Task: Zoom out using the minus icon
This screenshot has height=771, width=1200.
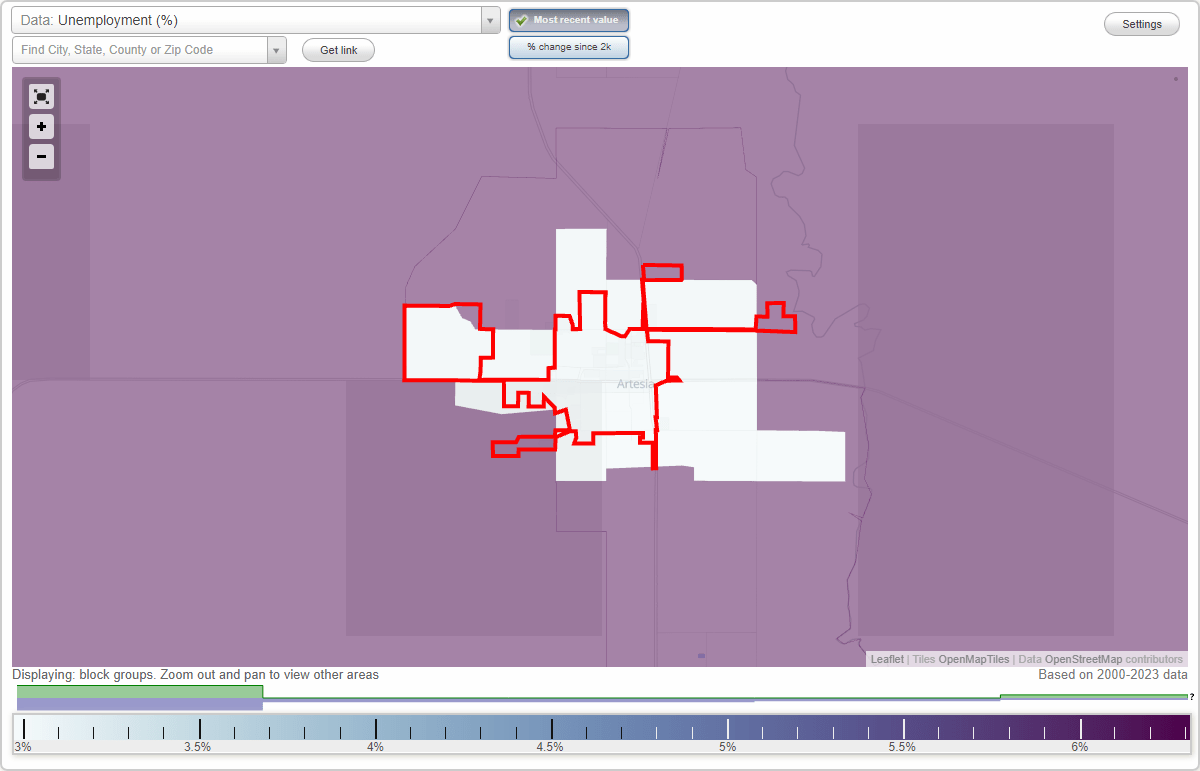Action: tap(41, 157)
